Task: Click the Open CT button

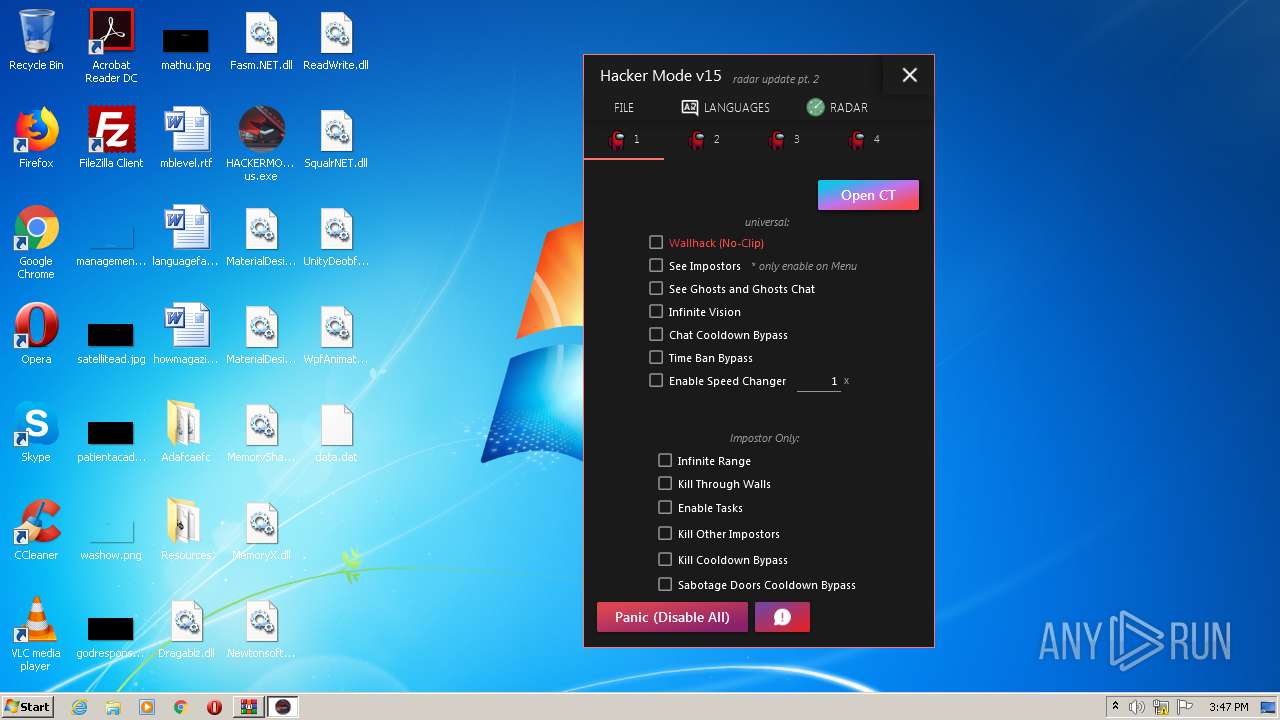Action: pos(868,195)
